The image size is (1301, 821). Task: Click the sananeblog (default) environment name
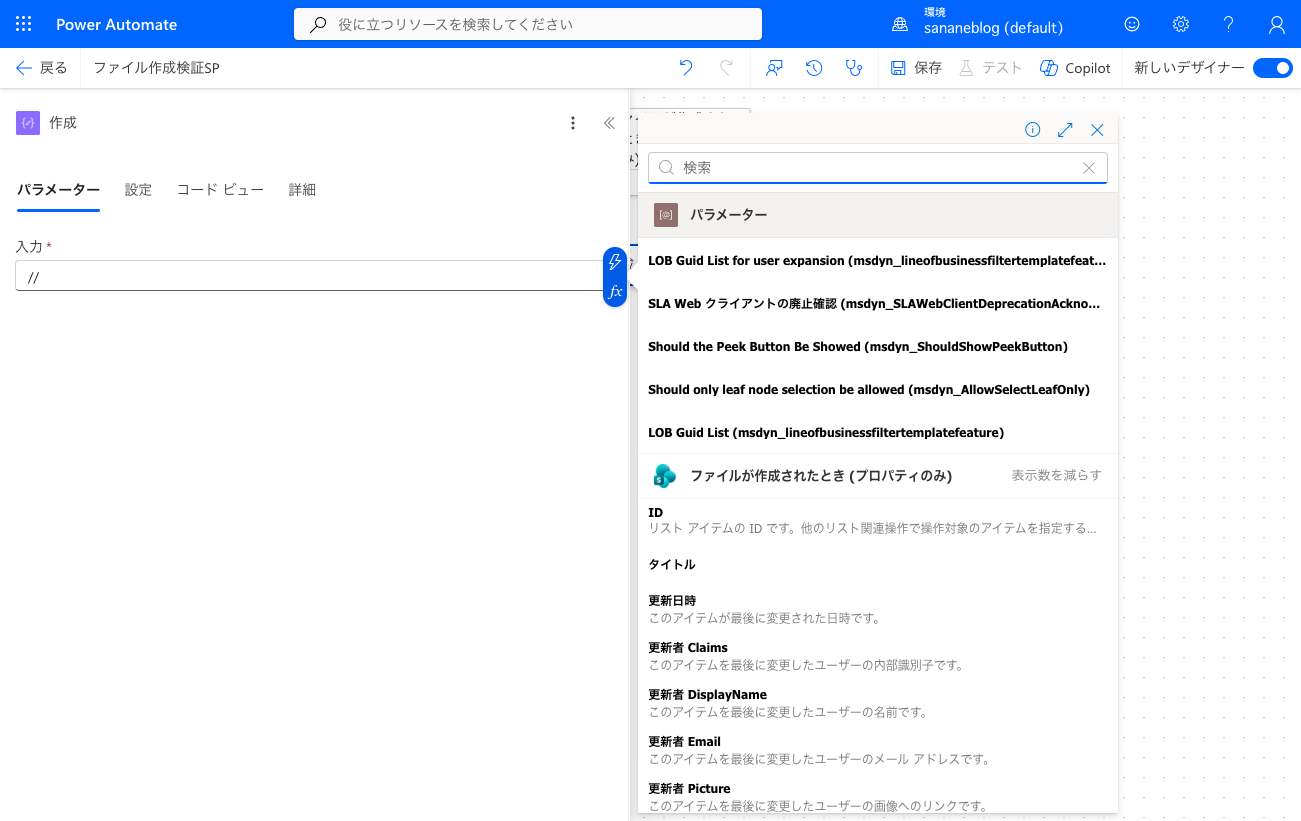click(993, 29)
